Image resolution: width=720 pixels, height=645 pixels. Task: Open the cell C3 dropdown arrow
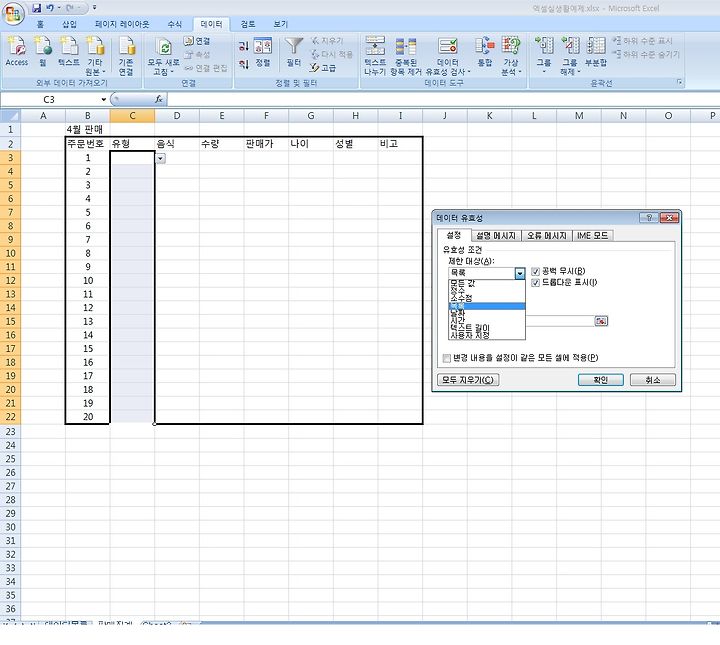tap(160, 158)
